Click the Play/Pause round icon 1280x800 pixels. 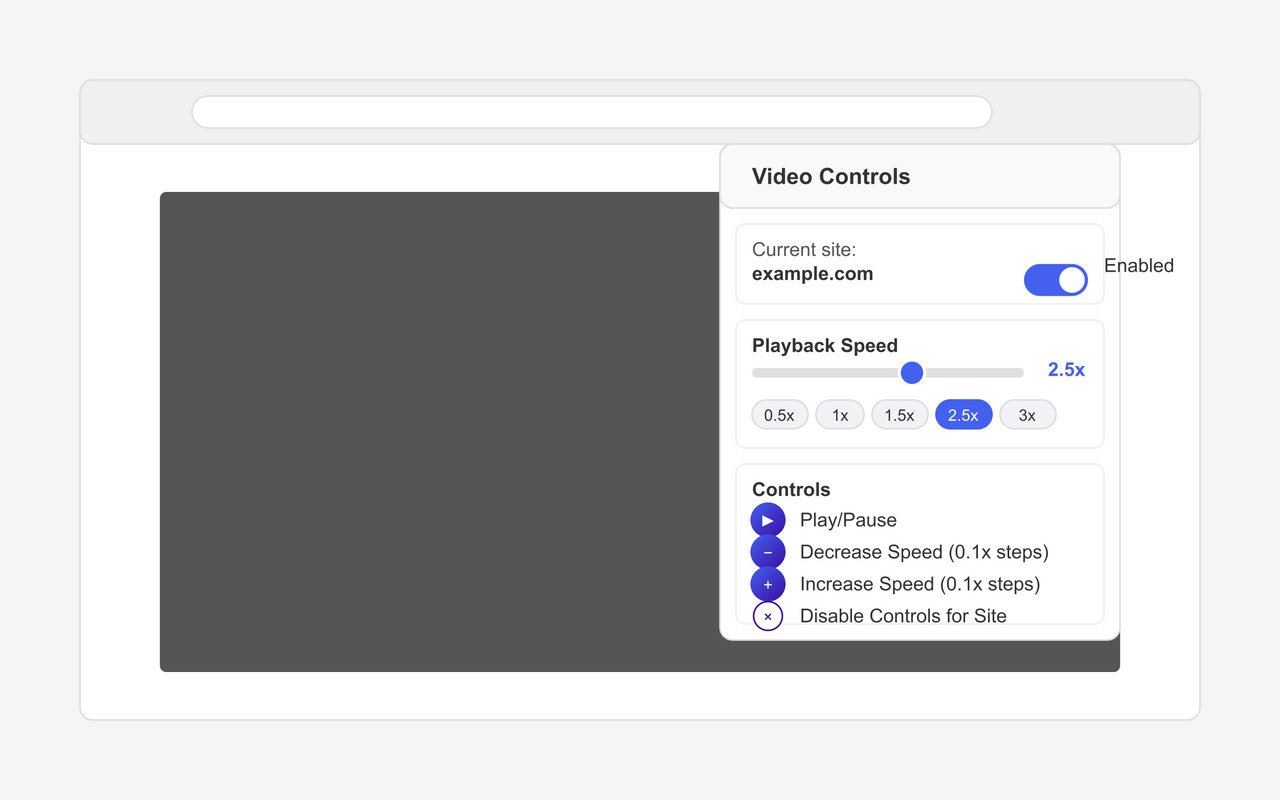768,520
